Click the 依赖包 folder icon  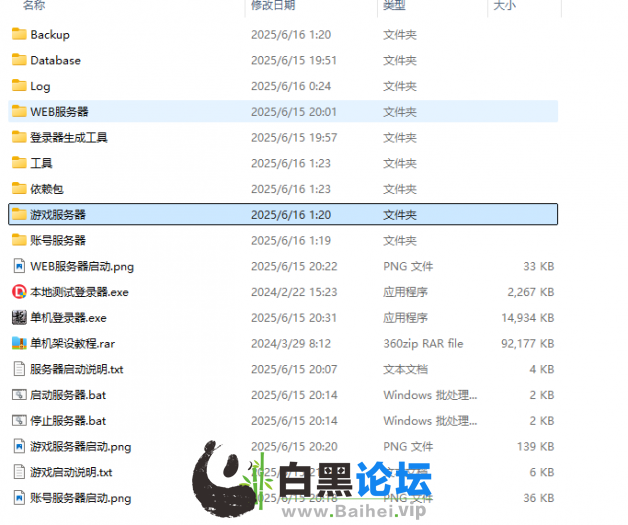[x=19, y=189]
